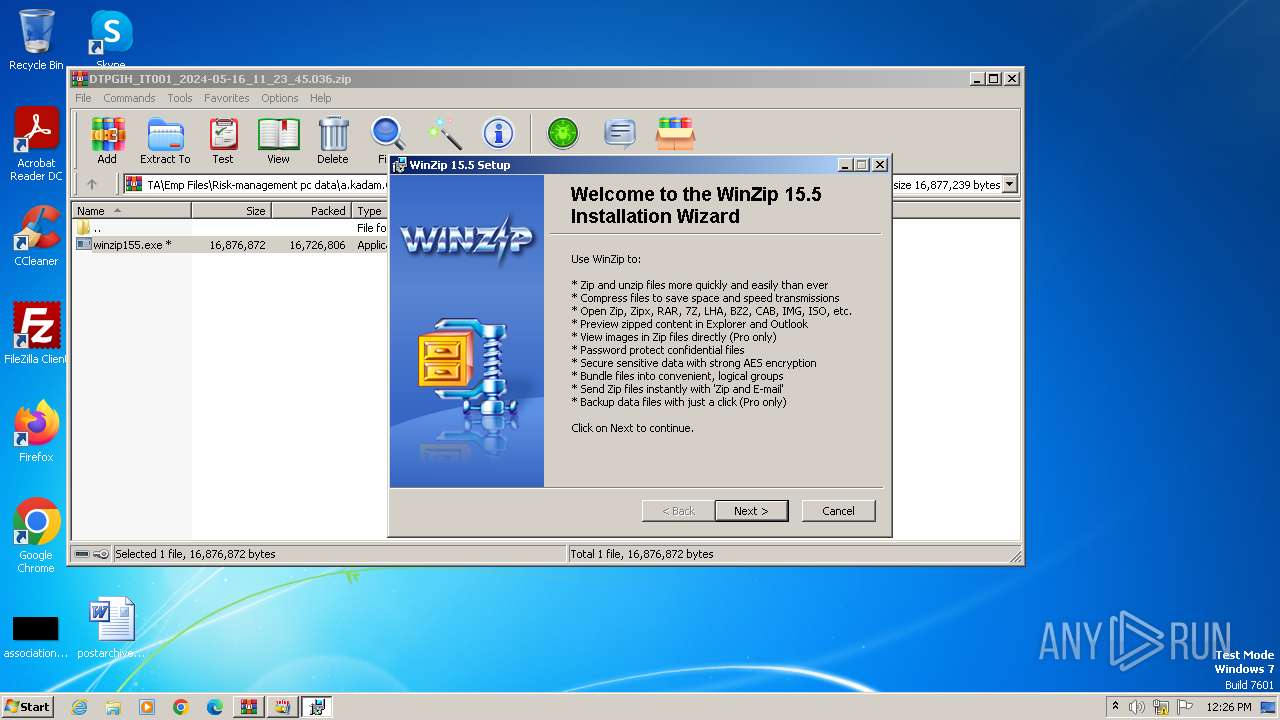Click the packed size 16,726,806 cell
The height and width of the screenshot is (720, 1280).
pos(317,245)
